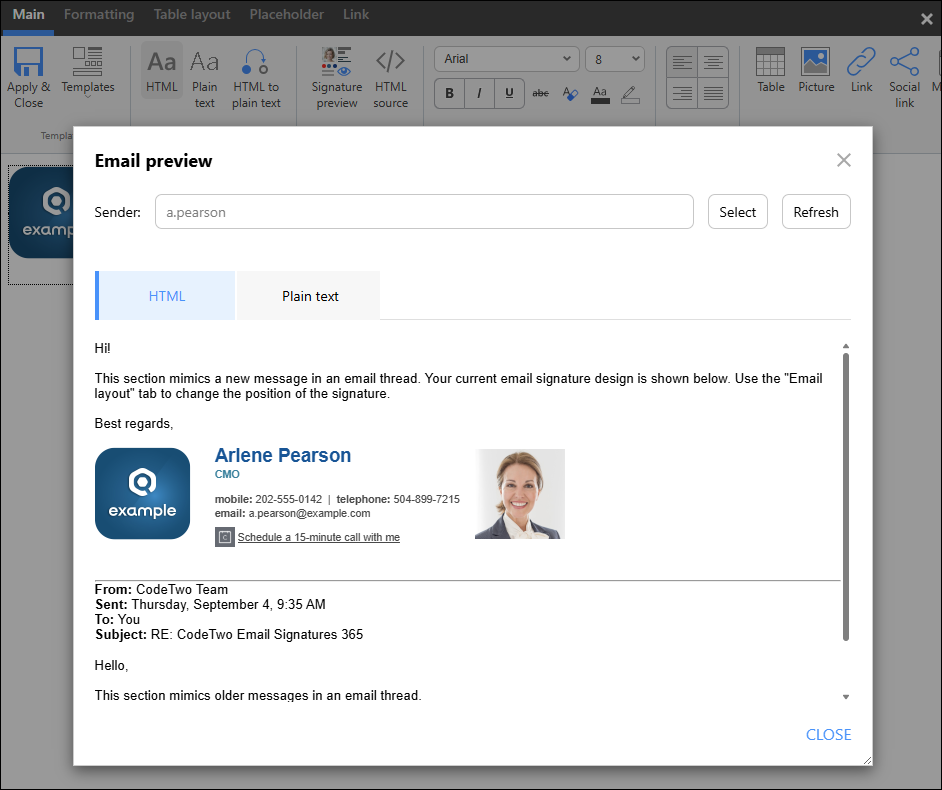Click the Schedule a 15-minute call link
This screenshot has width=942, height=790.
point(318,537)
